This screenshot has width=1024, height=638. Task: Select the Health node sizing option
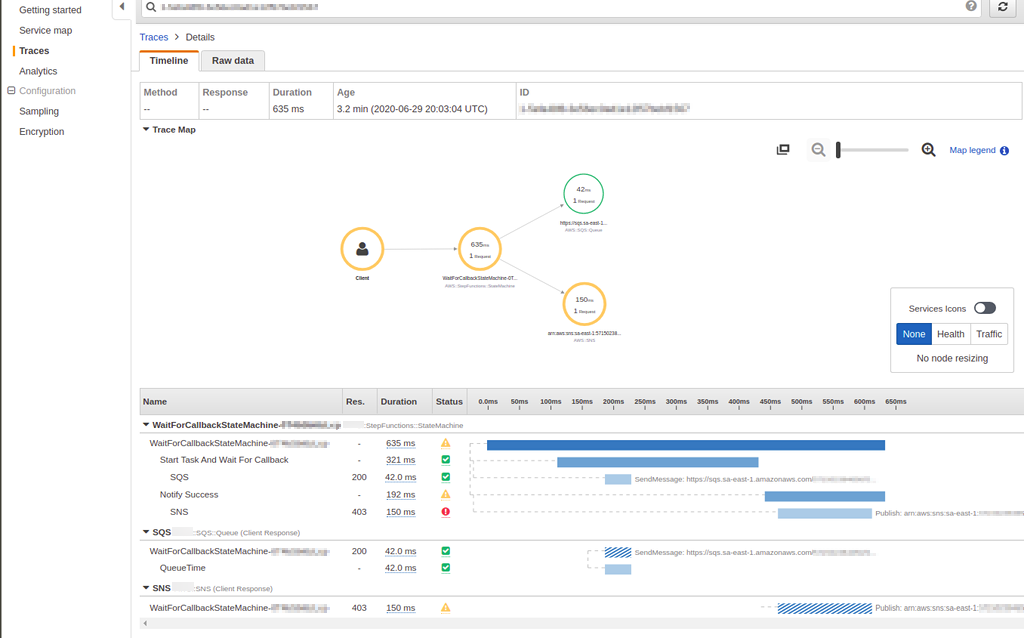coord(950,334)
